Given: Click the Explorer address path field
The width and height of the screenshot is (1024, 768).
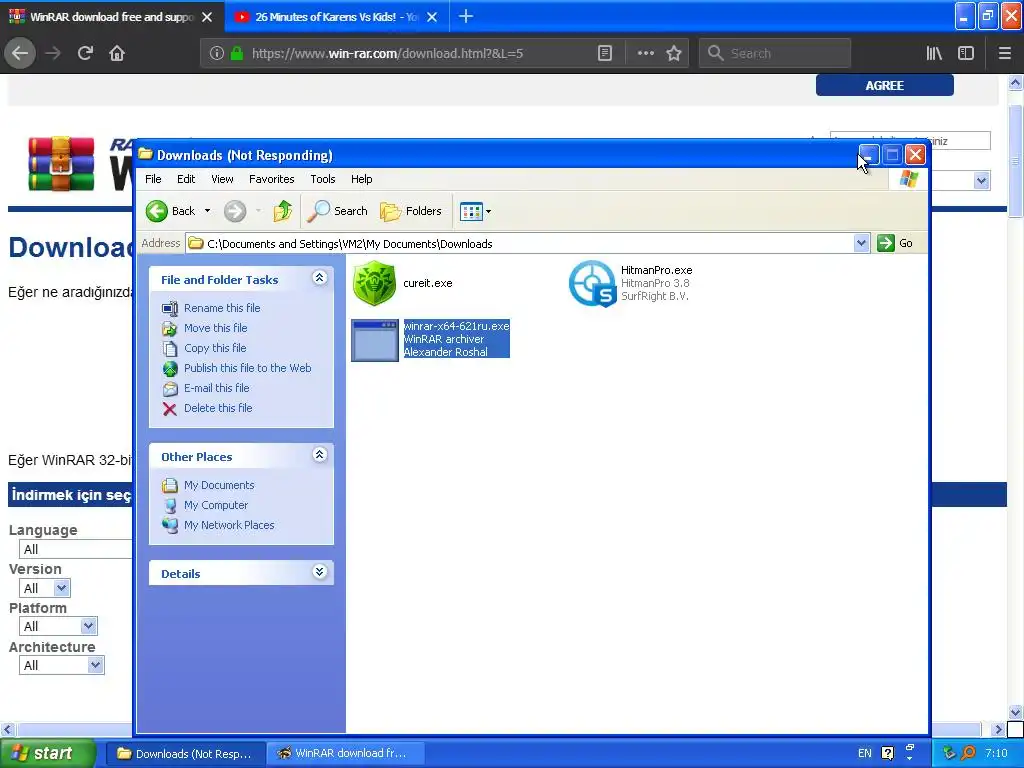Looking at the screenshot, I should point(520,244).
